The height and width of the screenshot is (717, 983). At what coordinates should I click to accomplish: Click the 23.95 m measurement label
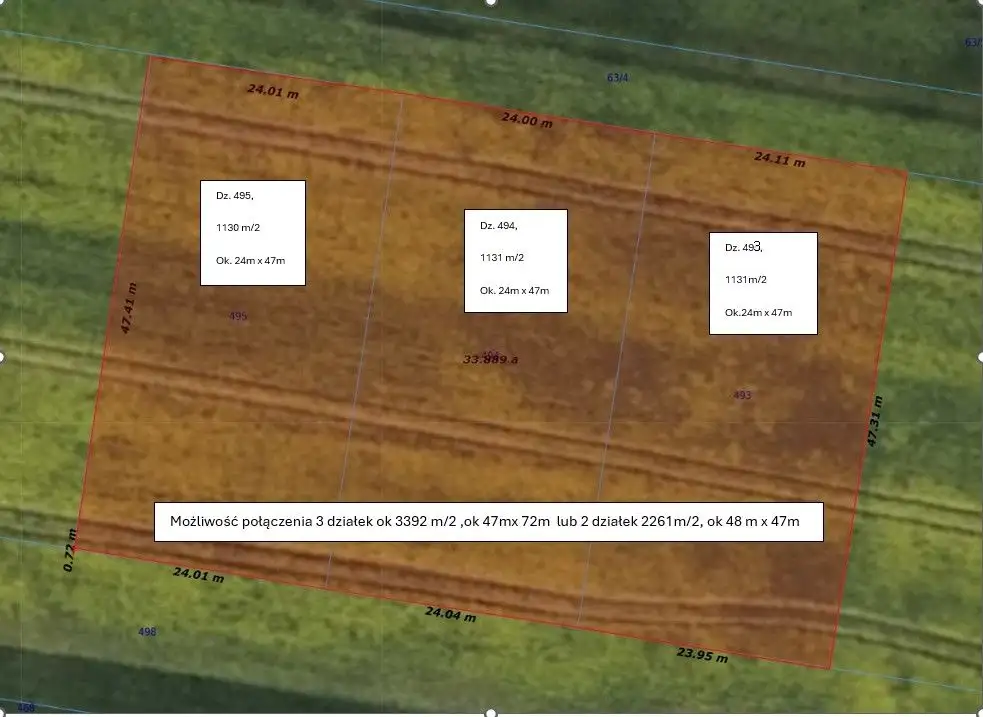(702, 655)
